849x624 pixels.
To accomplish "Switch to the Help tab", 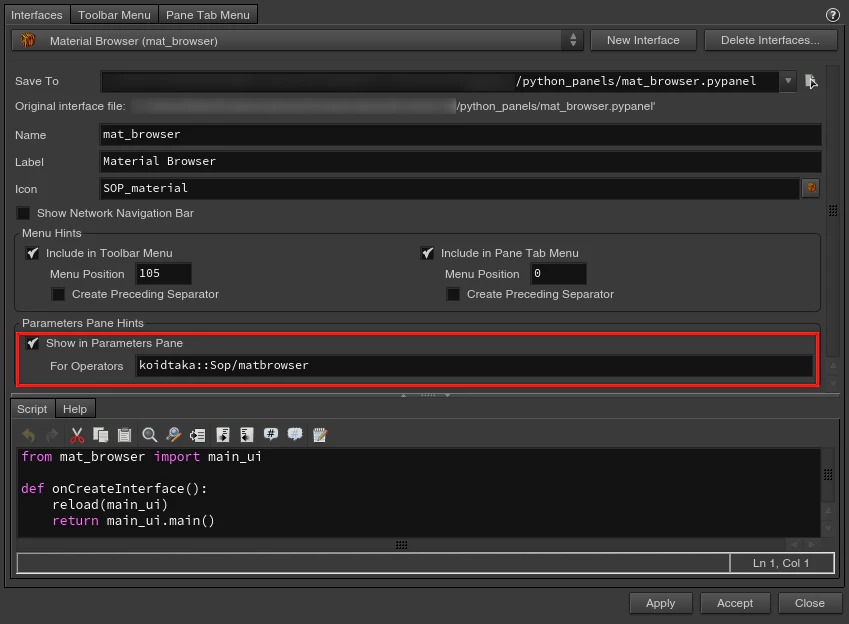I will coord(75,409).
